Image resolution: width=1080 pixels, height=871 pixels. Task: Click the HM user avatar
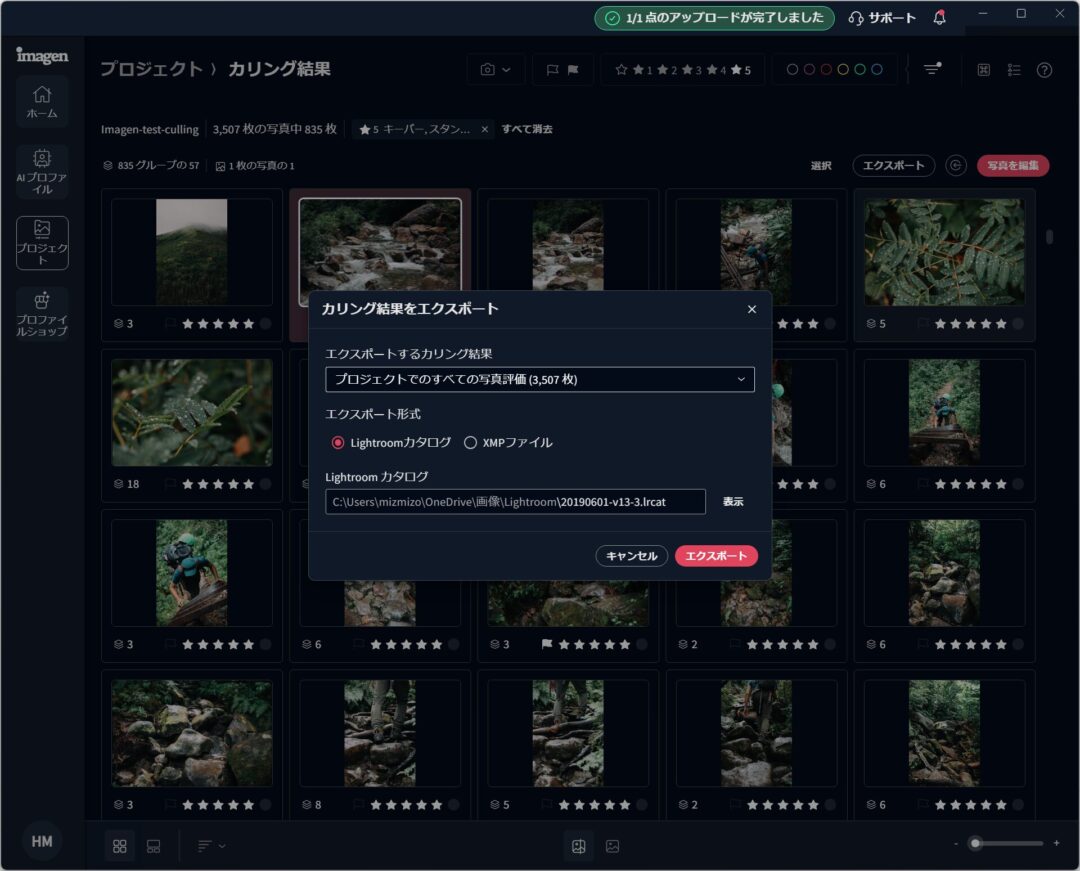pyautogui.click(x=42, y=841)
